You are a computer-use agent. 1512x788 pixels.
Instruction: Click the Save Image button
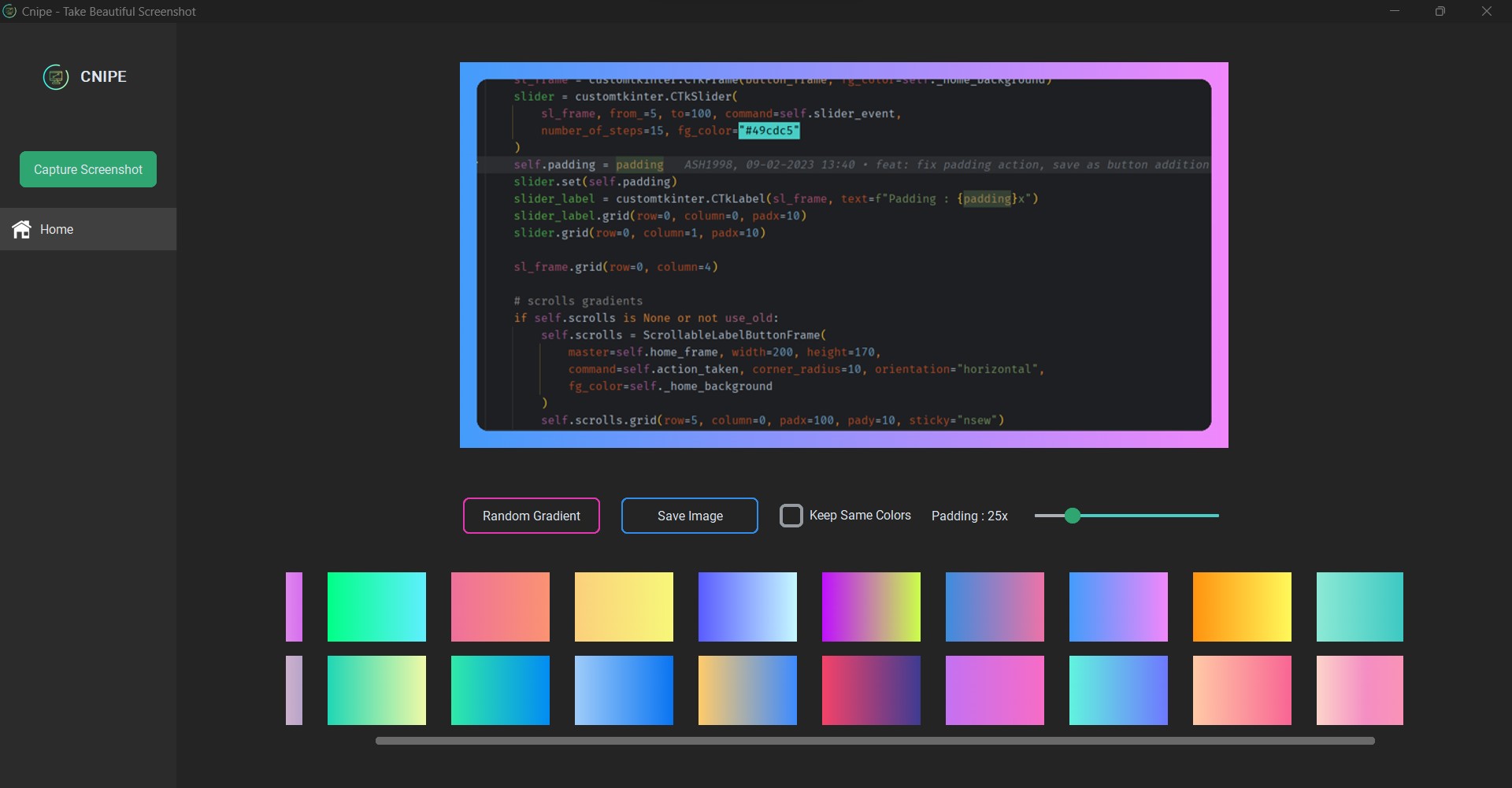tap(689, 516)
